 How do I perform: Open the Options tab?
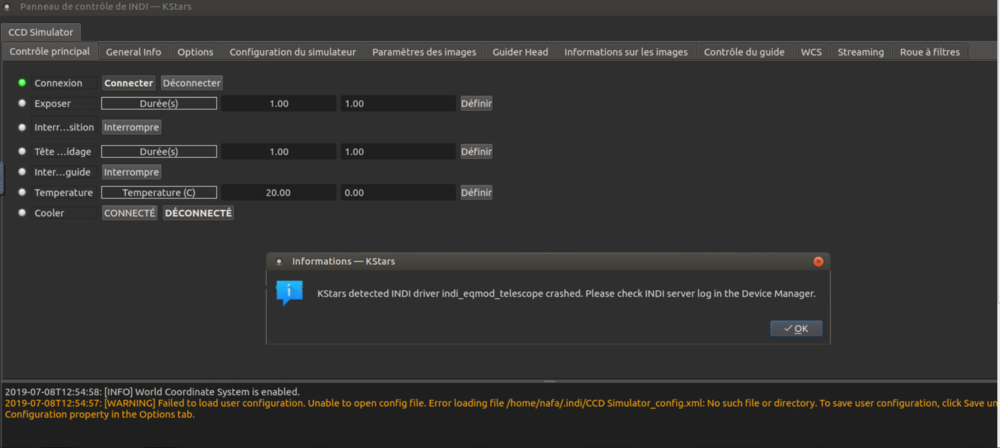[x=195, y=52]
